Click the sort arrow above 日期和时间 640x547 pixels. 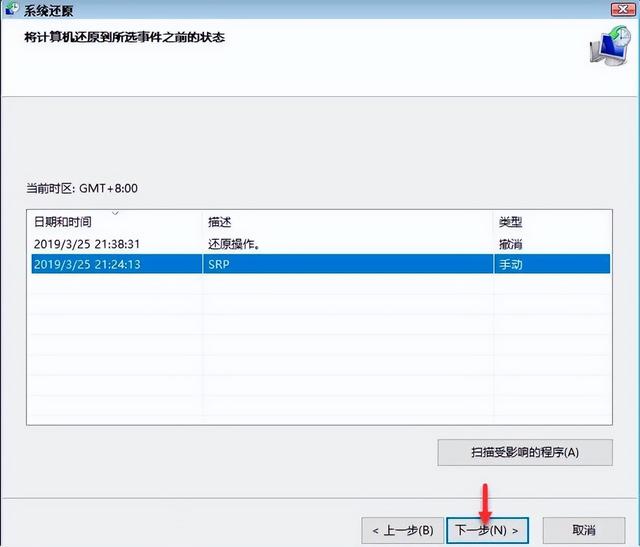[116, 213]
